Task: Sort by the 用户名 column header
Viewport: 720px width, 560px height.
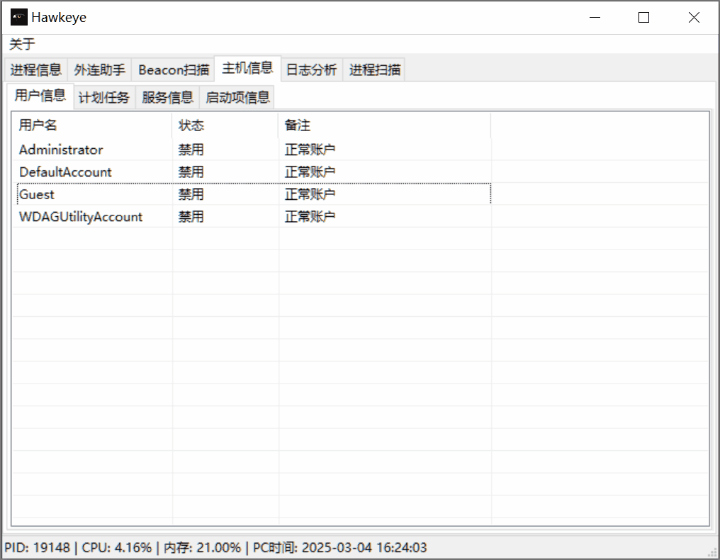Action: click(92, 125)
